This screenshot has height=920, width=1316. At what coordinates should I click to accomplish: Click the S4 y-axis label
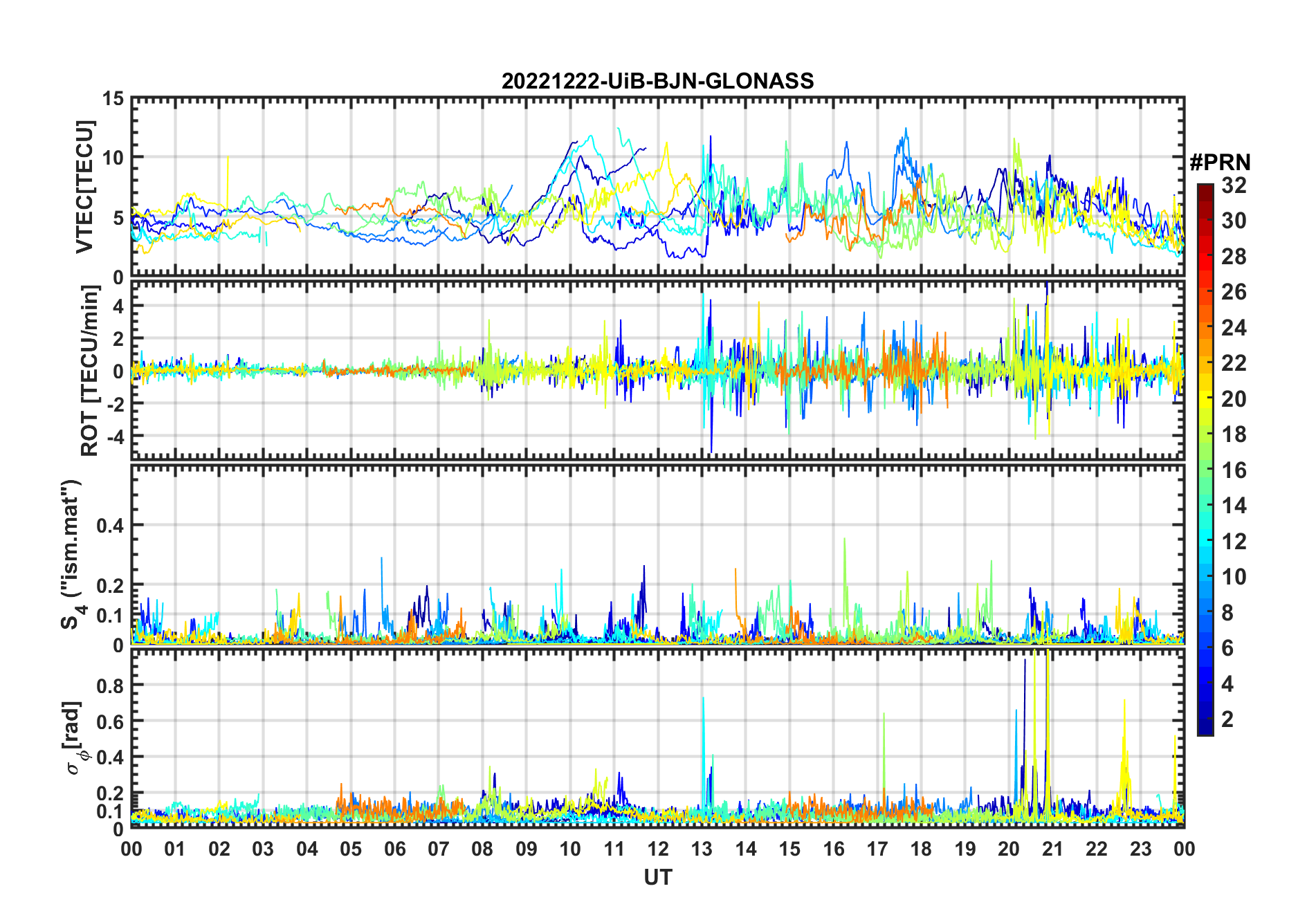pos(72,553)
